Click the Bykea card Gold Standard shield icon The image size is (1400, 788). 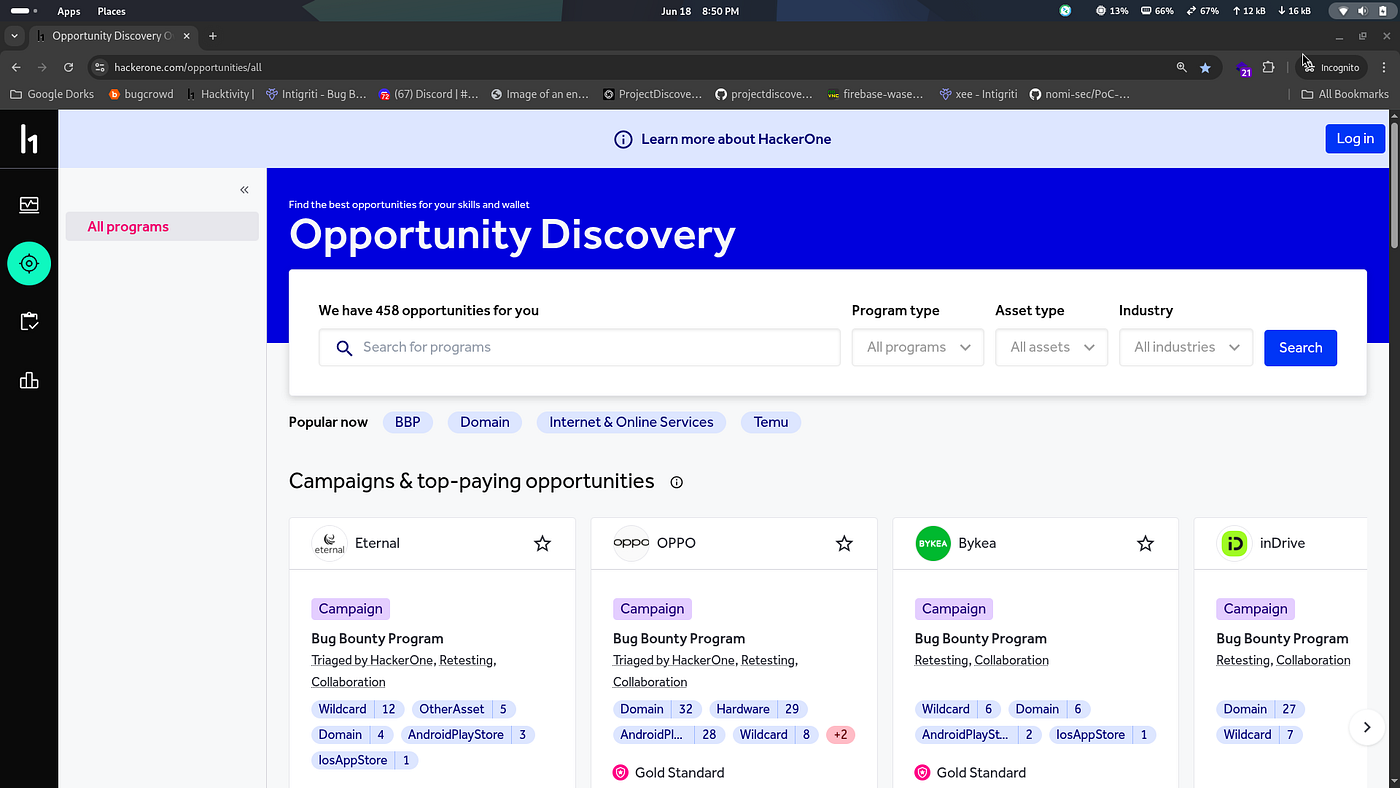pos(922,772)
